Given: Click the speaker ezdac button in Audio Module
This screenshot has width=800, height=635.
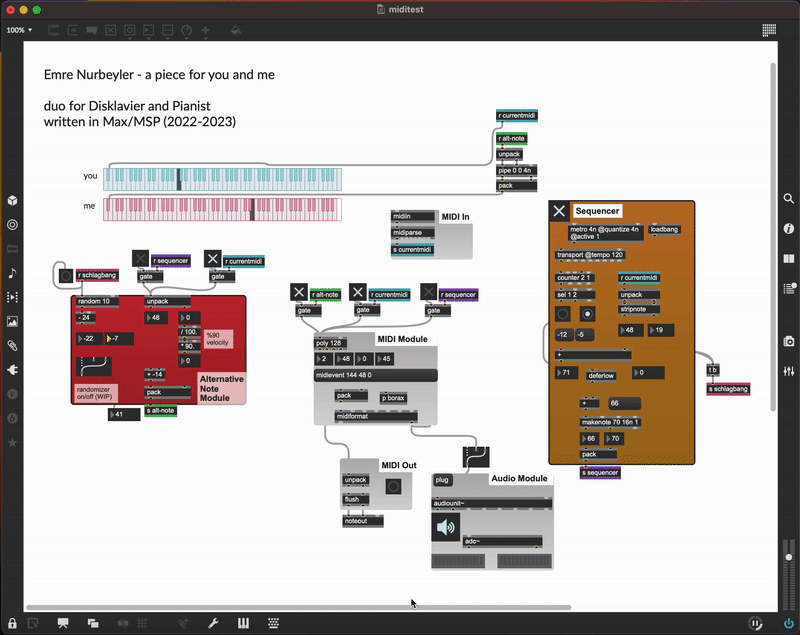Looking at the screenshot, I should (x=446, y=527).
